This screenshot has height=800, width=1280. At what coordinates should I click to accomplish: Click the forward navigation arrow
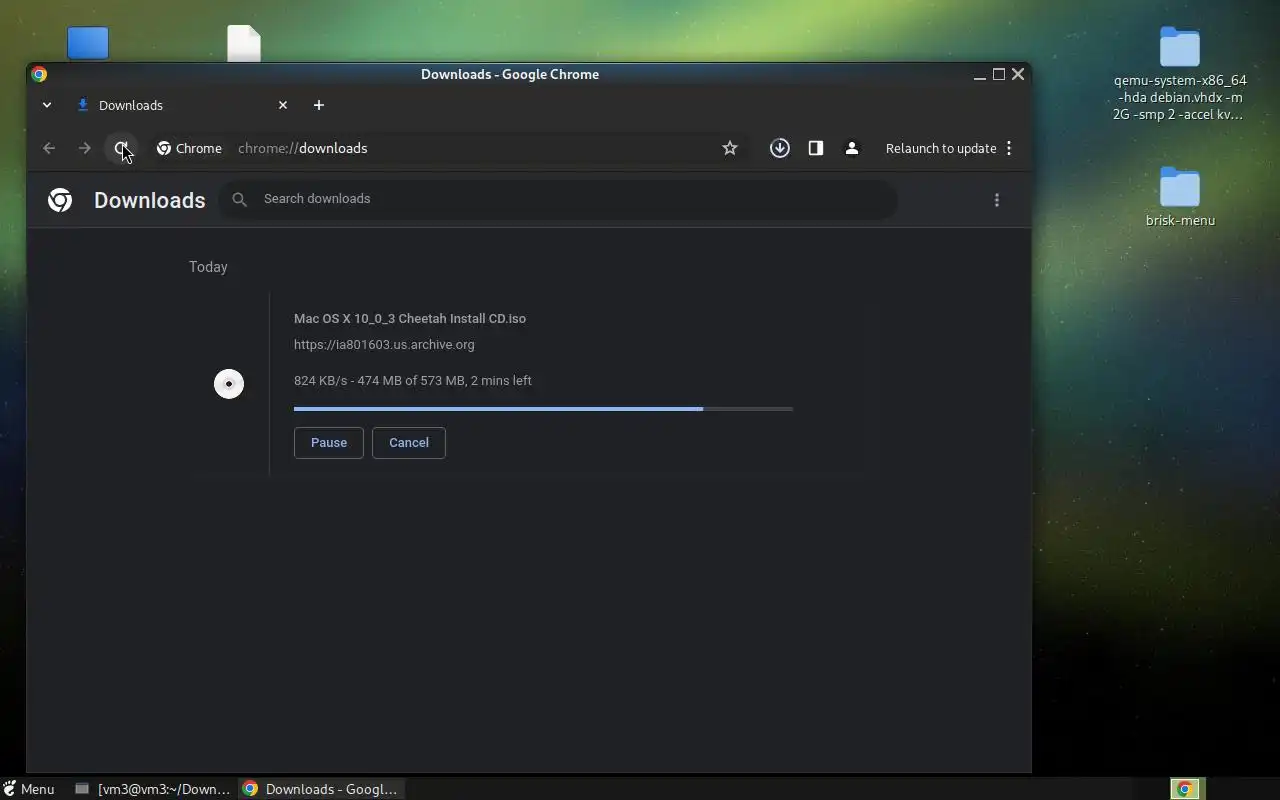pos(85,148)
